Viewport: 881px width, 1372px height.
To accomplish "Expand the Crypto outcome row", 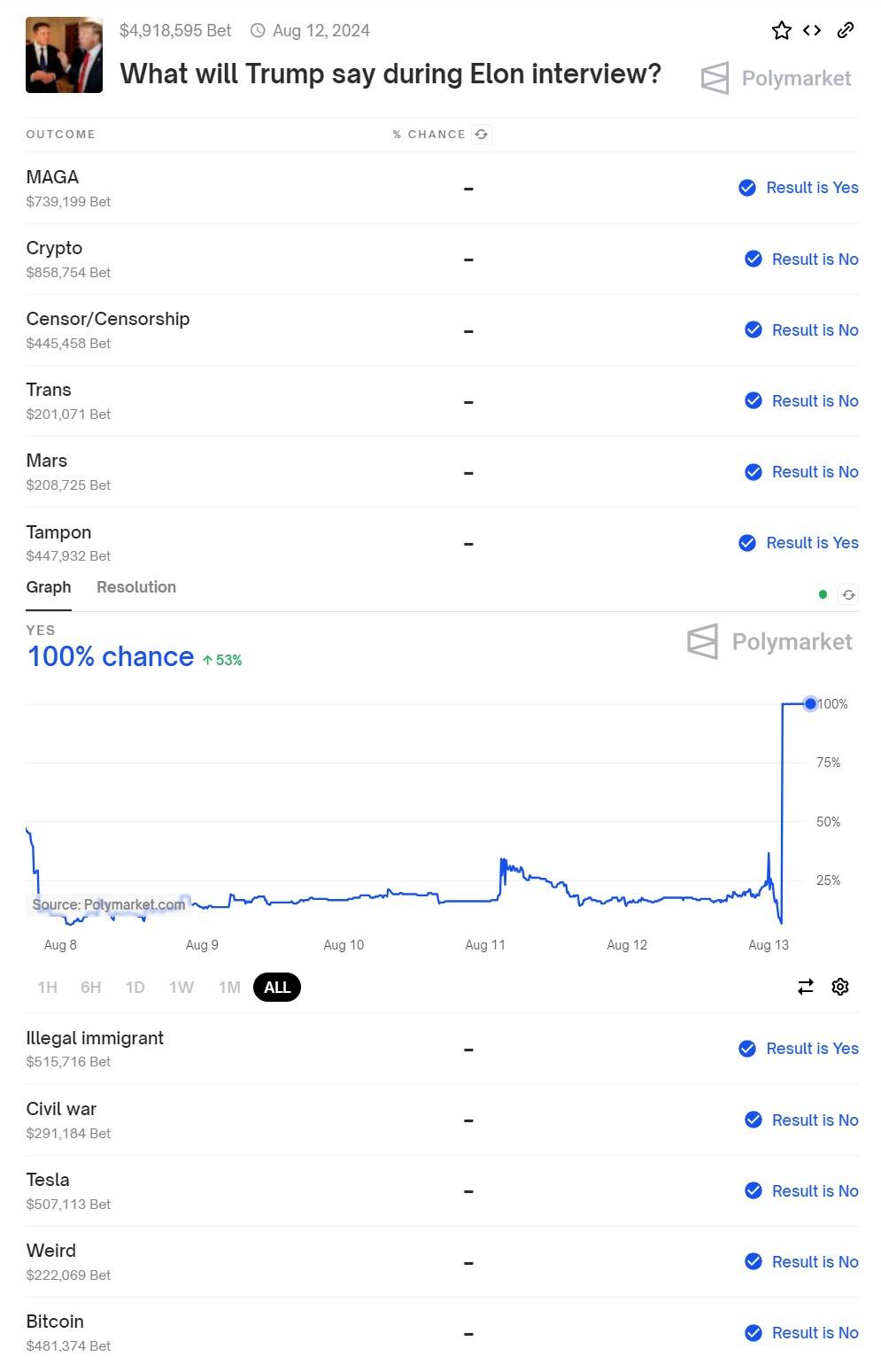I will (442, 259).
